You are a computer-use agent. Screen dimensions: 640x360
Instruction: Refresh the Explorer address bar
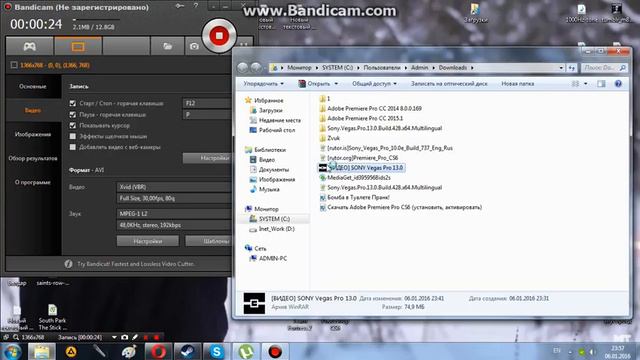(572, 68)
